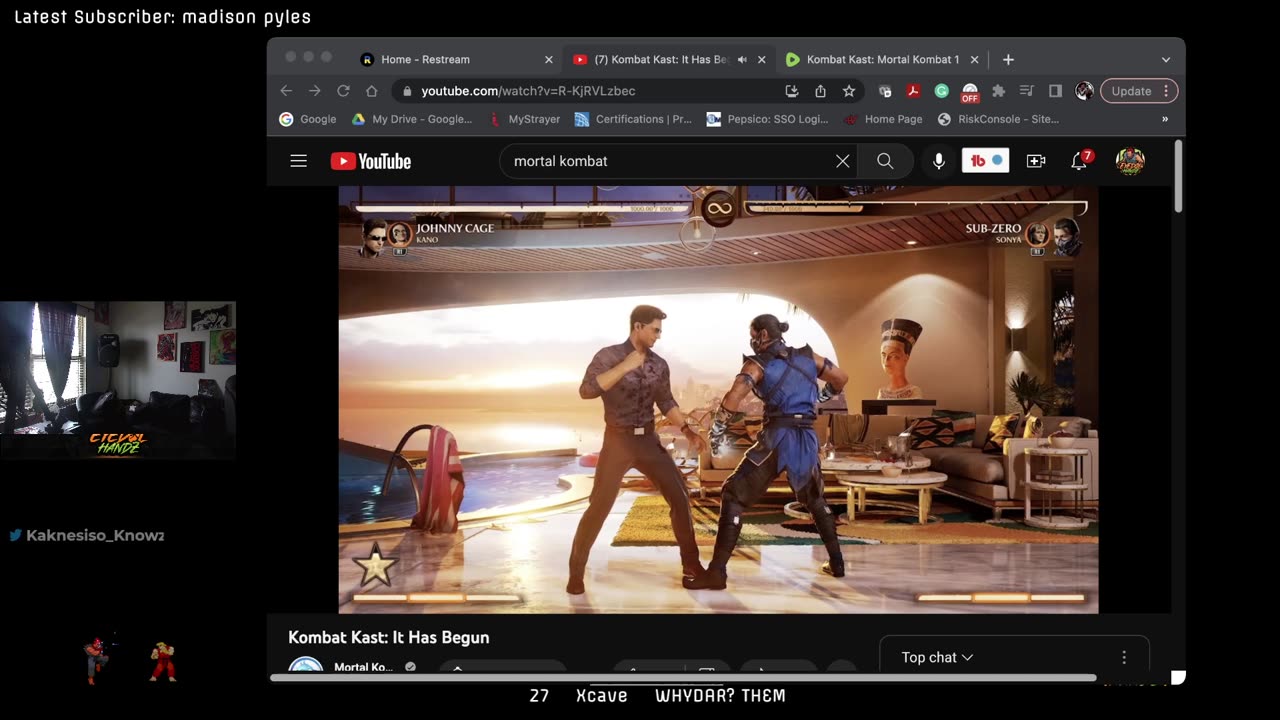This screenshot has height=720, width=1280.
Task: Open the MyStrayer bookmark
Action: 525,119
